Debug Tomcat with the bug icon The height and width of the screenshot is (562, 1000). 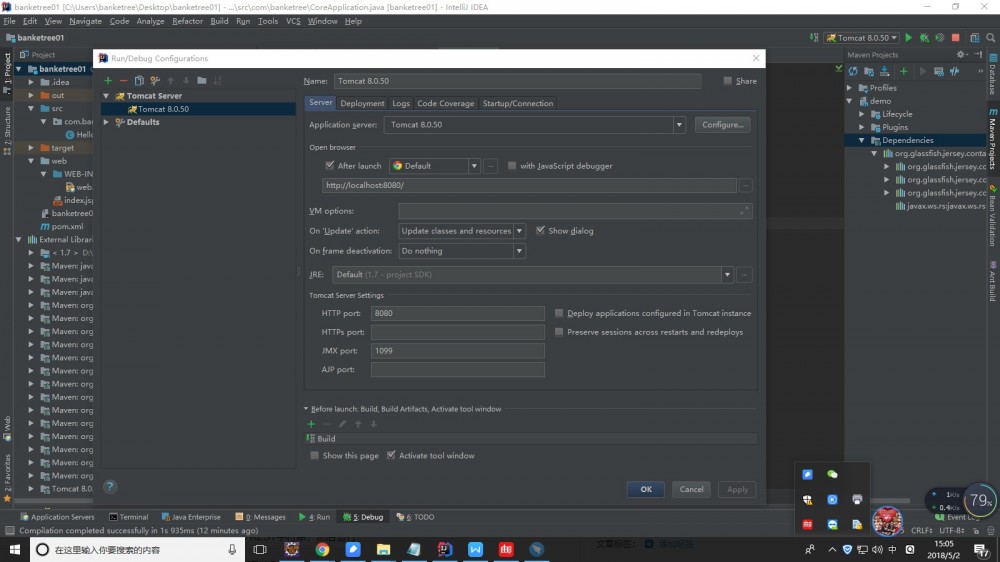pyautogui.click(x=924, y=38)
